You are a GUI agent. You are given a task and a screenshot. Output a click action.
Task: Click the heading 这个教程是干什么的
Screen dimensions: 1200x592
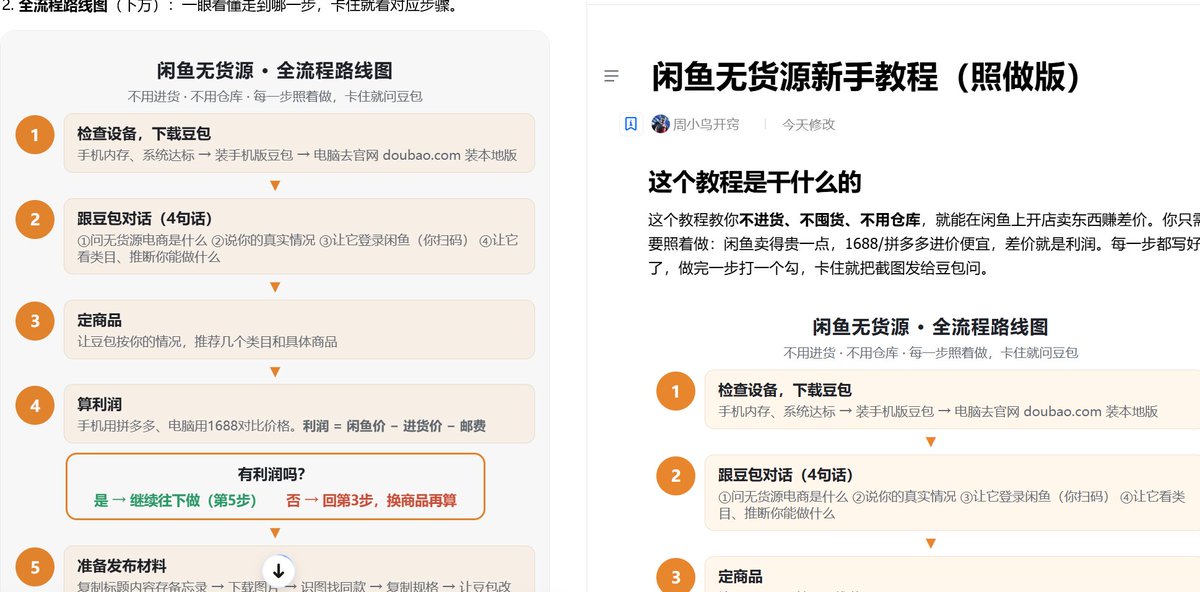click(754, 182)
